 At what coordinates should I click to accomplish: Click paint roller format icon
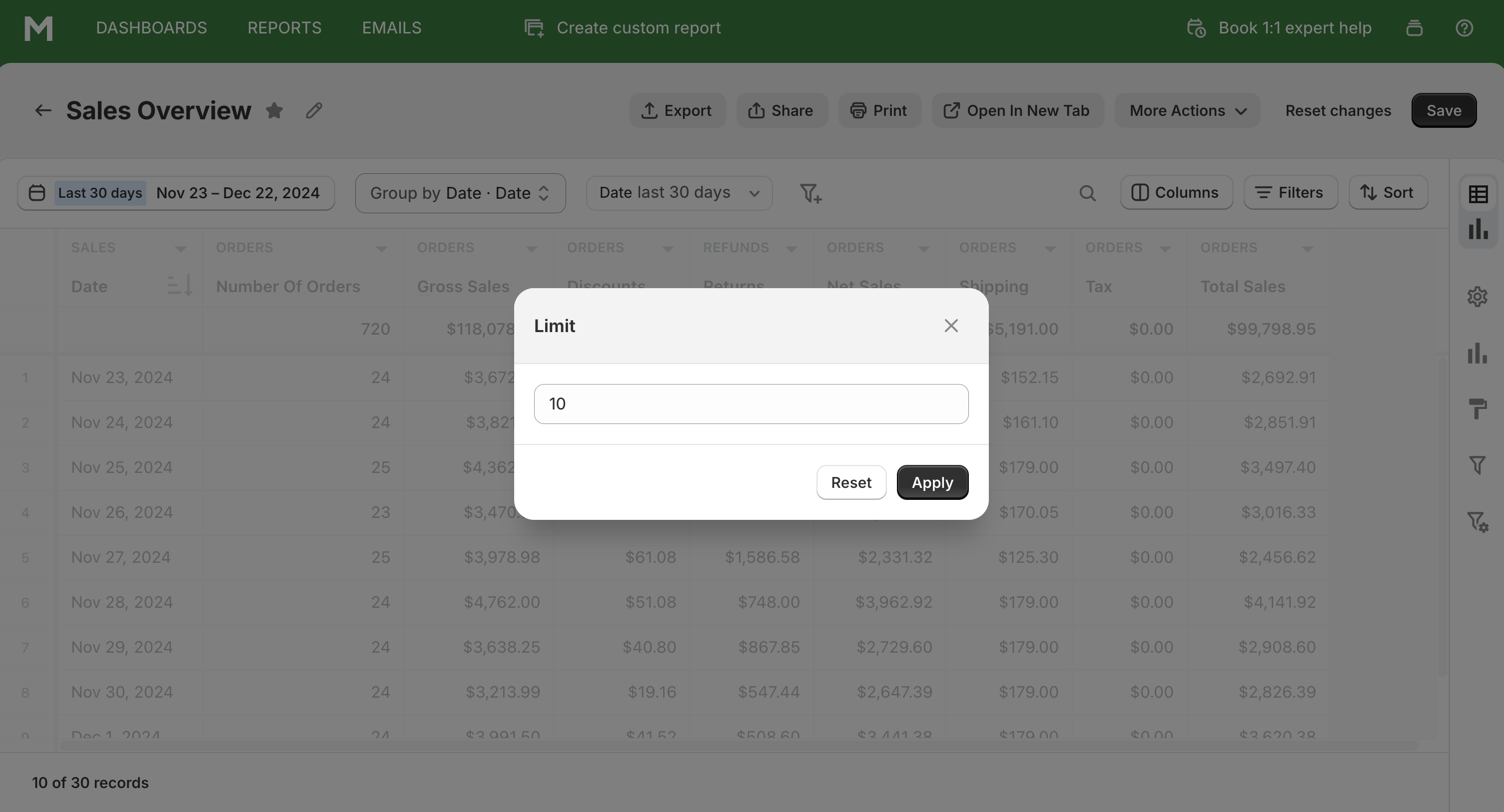click(1478, 409)
